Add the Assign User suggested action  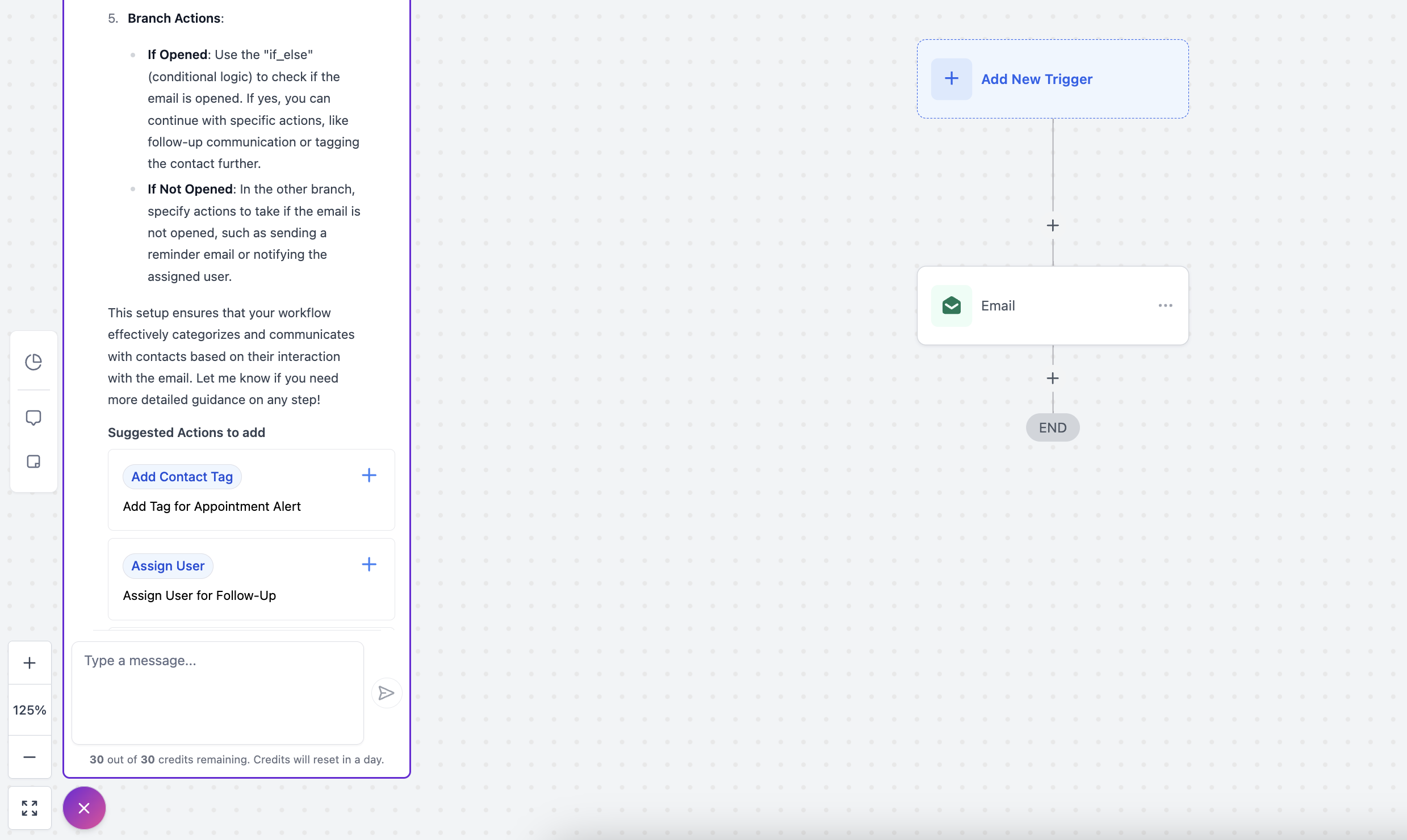click(369, 564)
